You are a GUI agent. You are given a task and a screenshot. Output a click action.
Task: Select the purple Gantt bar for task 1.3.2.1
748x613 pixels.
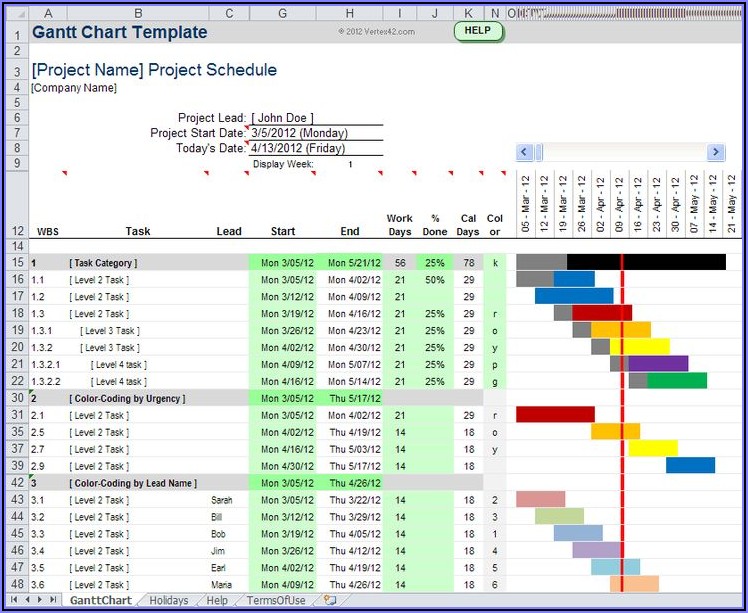[658, 364]
